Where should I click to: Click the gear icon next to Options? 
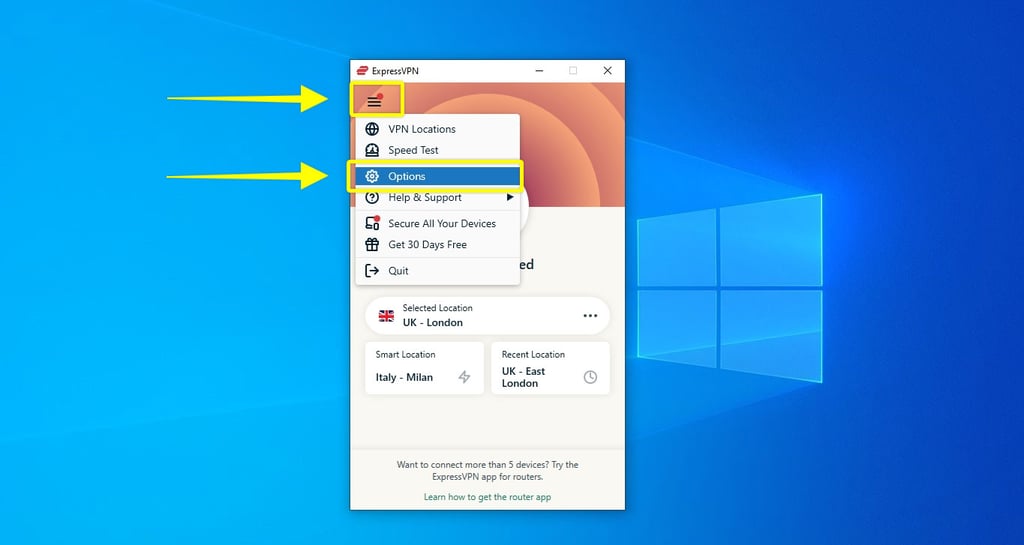click(372, 176)
